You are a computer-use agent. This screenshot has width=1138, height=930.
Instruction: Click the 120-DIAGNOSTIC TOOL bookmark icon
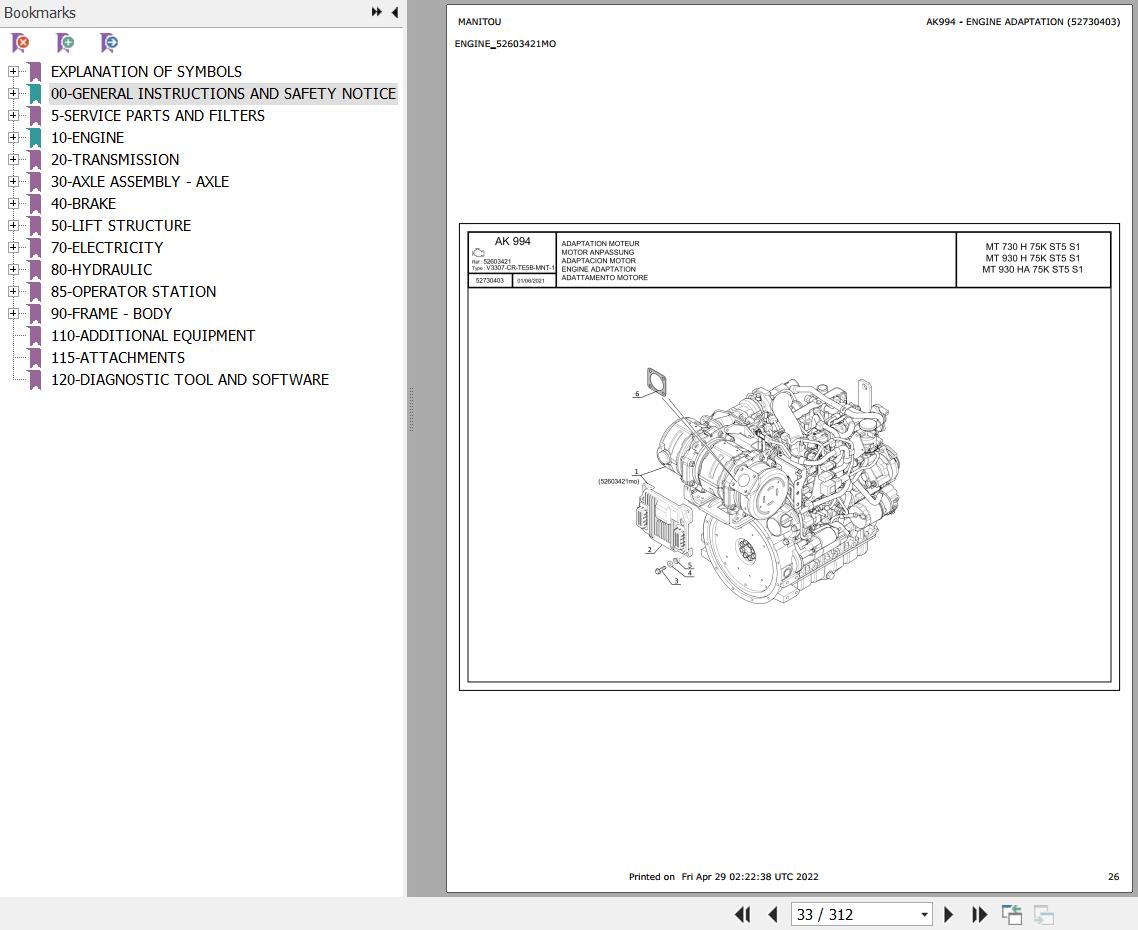coord(35,380)
